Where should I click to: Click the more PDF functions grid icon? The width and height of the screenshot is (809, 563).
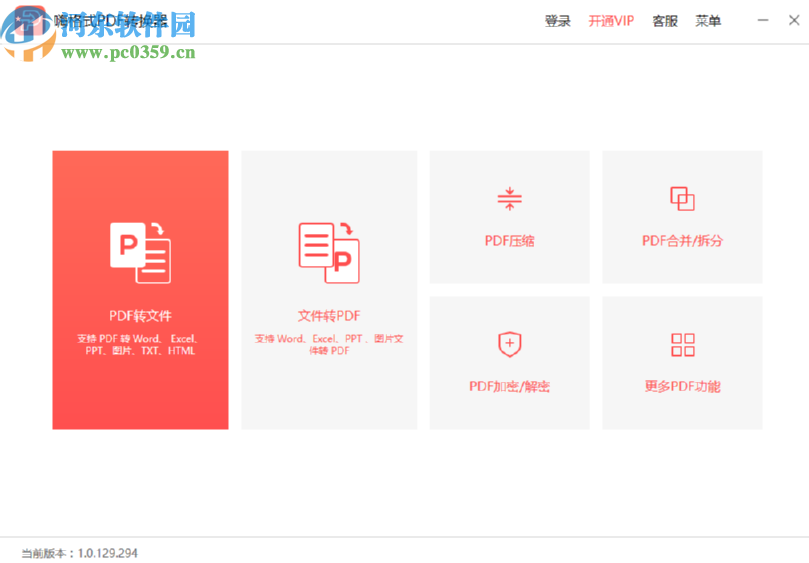click(x=683, y=344)
